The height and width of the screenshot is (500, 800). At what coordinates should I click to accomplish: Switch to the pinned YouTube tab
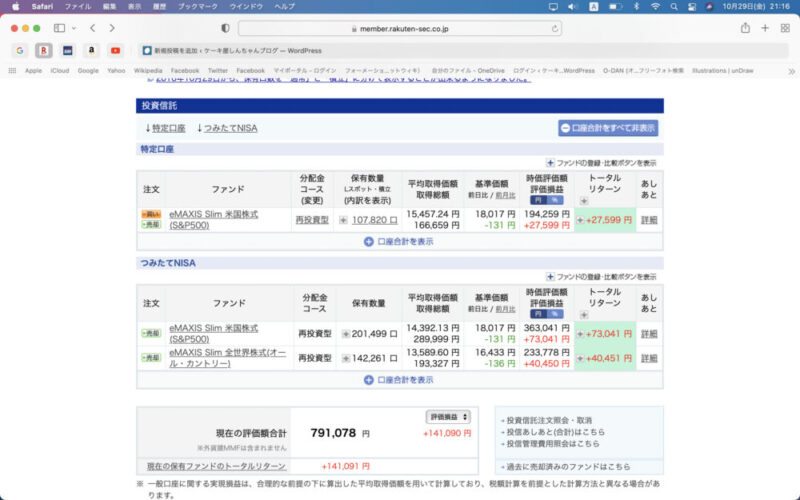115,51
